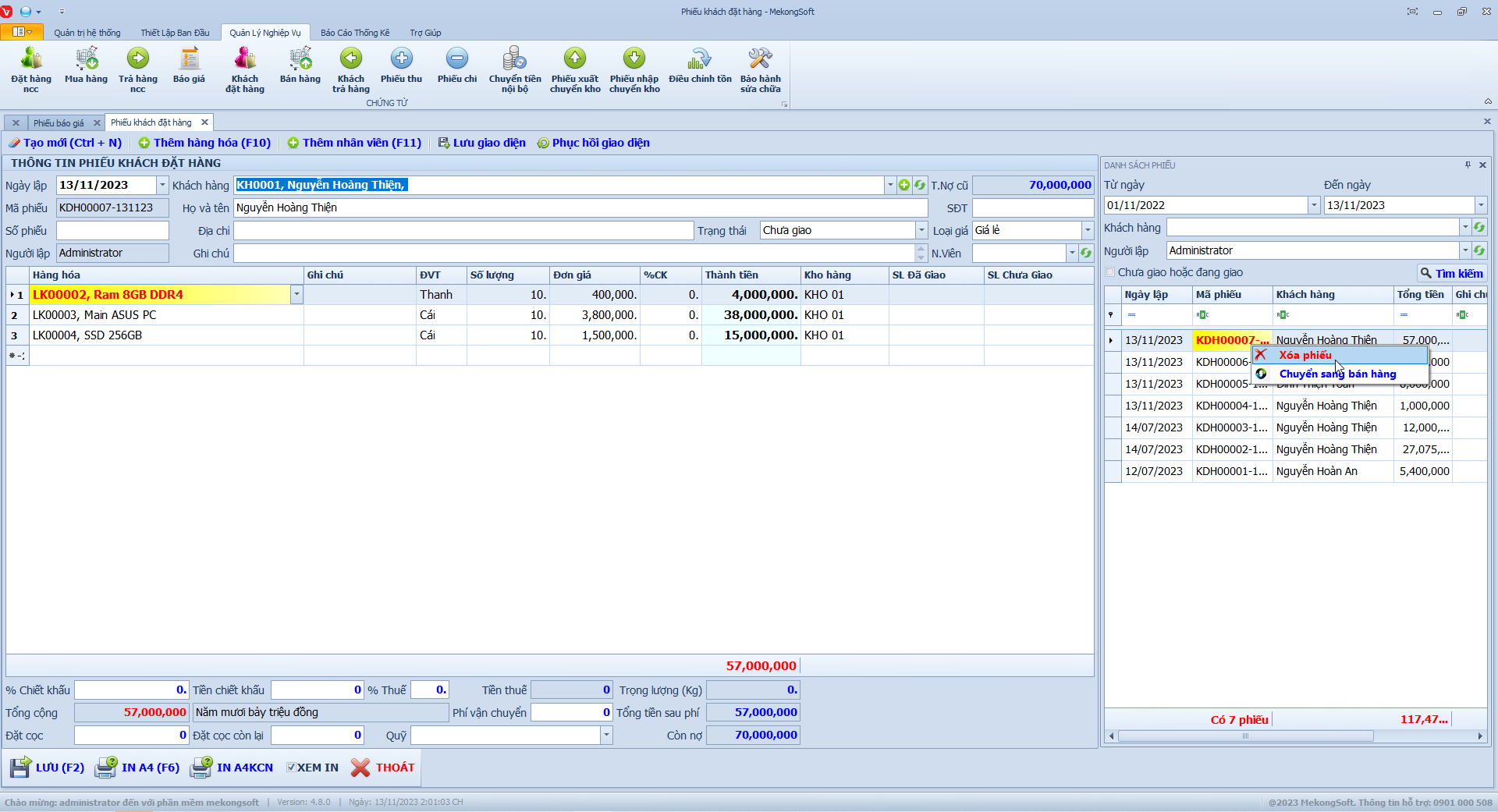Viewport: 1498px width, 812px height.
Task: Toggle the XEM IN checkbox
Action: pyautogui.click(x=291, y=768)
